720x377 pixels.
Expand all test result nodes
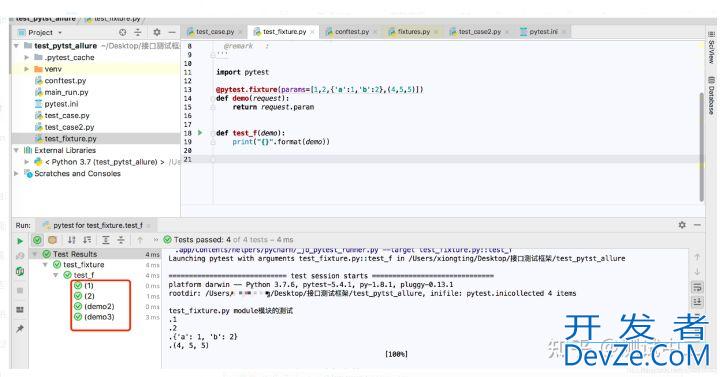coord(106,240)
